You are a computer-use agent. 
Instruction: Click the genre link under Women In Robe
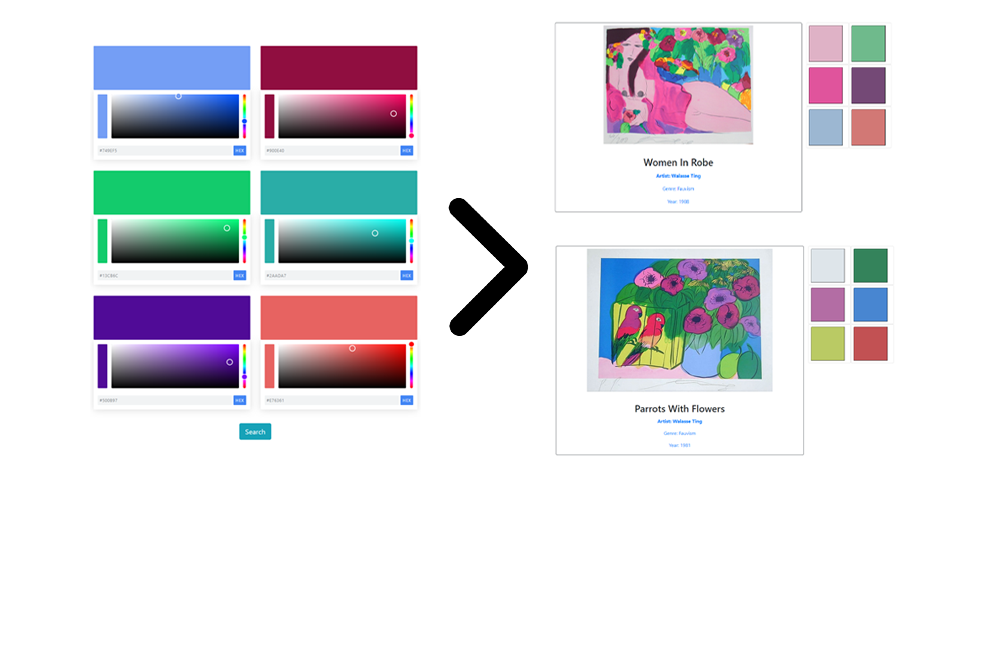pyautogui.click(x=679, y=189)
